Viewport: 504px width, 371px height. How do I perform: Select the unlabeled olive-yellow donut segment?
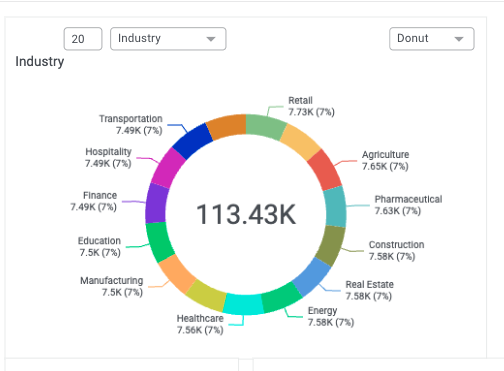[207, 295]
